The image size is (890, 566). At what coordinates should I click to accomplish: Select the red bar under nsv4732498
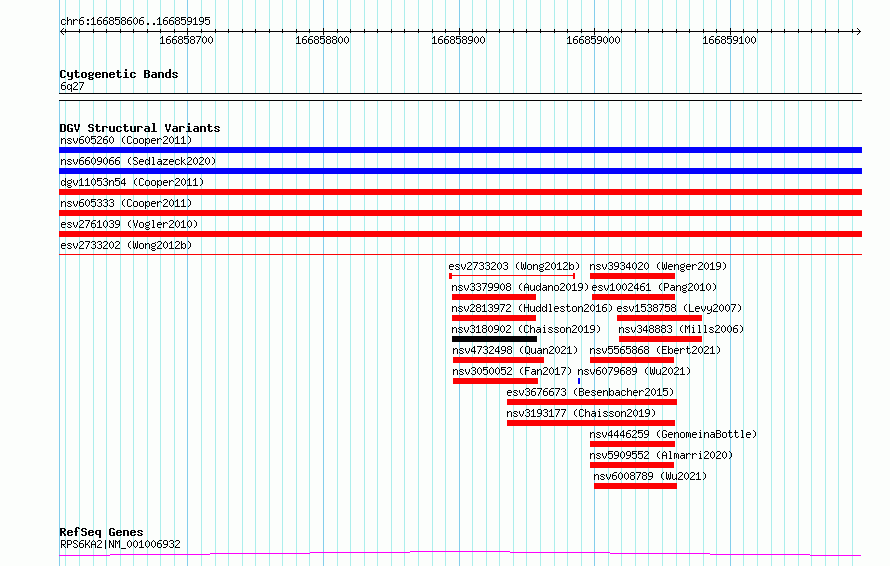[x=498, y=360]
